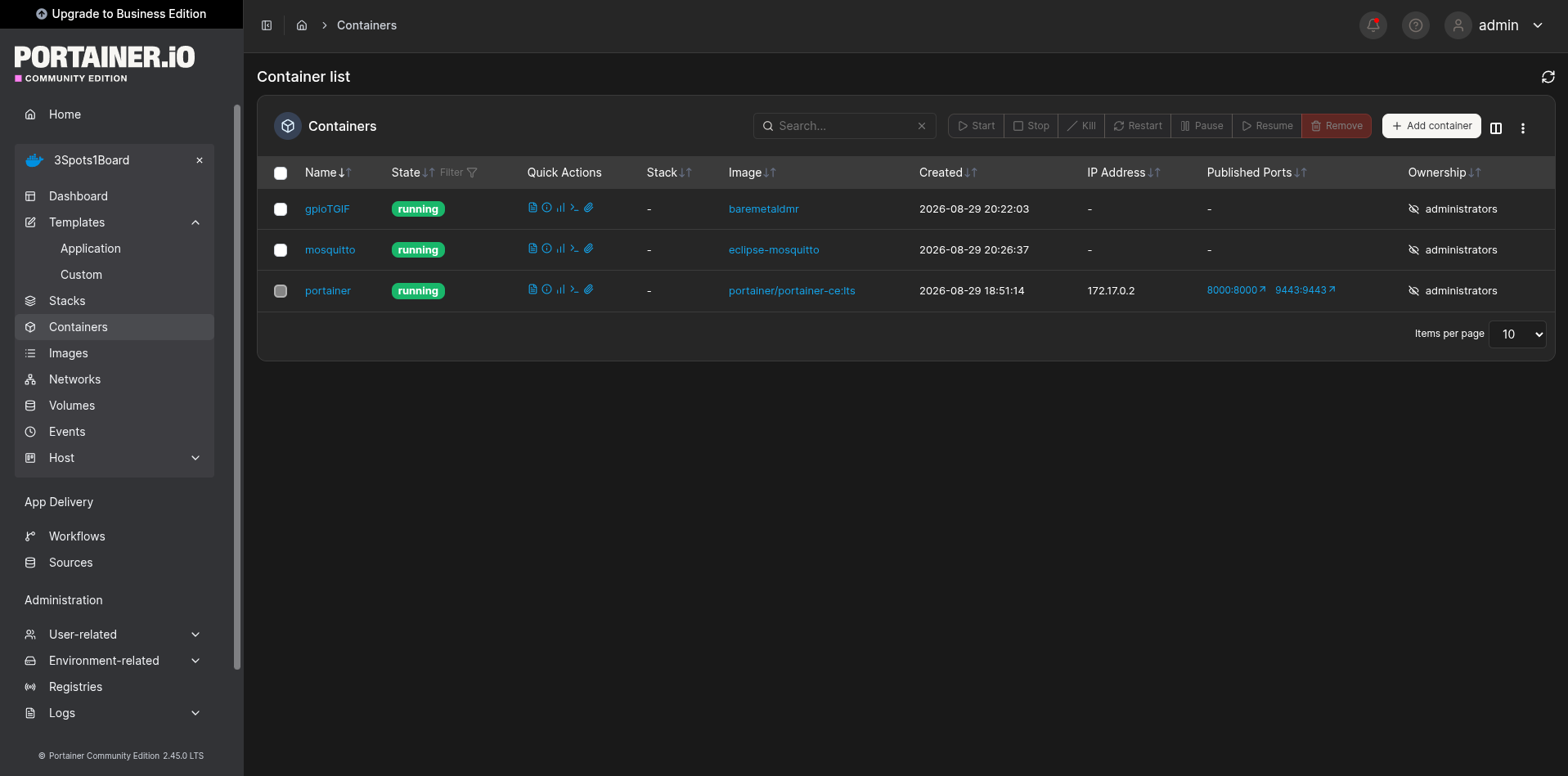Show stats for gpioTGIF container

pos(560,208)
